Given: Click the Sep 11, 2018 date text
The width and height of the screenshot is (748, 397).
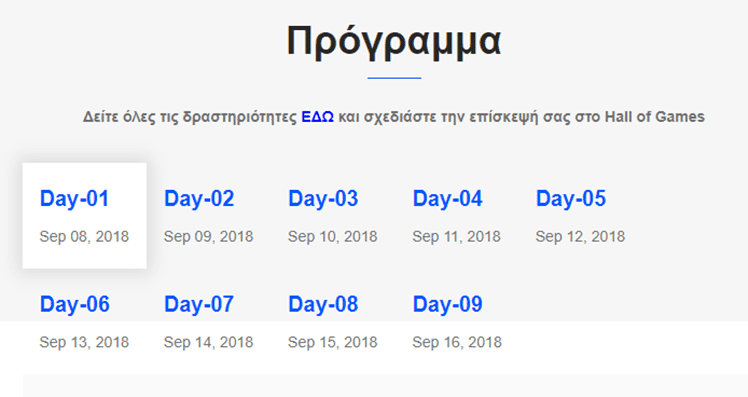Looking at the screenshot, I should tap(457, 236).
